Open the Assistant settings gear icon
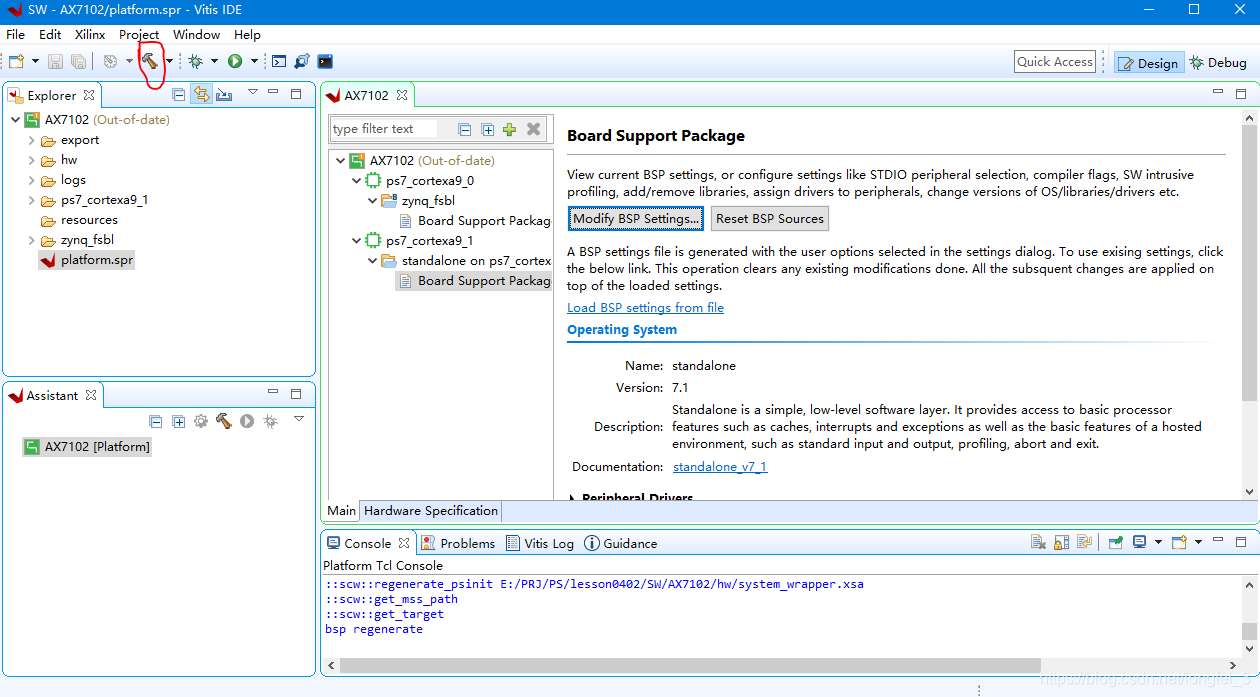Screen dimensions: 1260x697 tap(201, 421)
